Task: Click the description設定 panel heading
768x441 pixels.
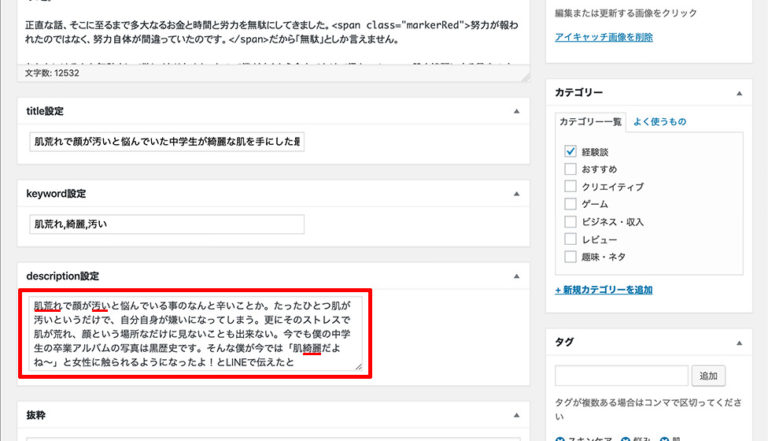Action: (63, 276)
